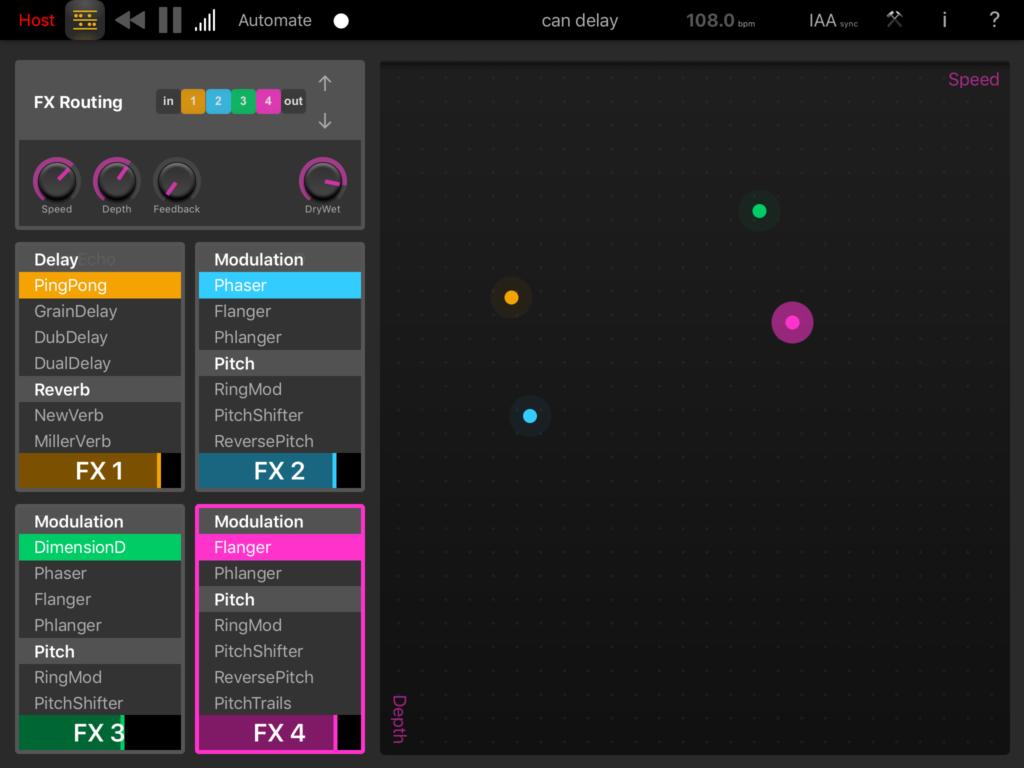Open the FX rack view icon

tap(85, 20)
